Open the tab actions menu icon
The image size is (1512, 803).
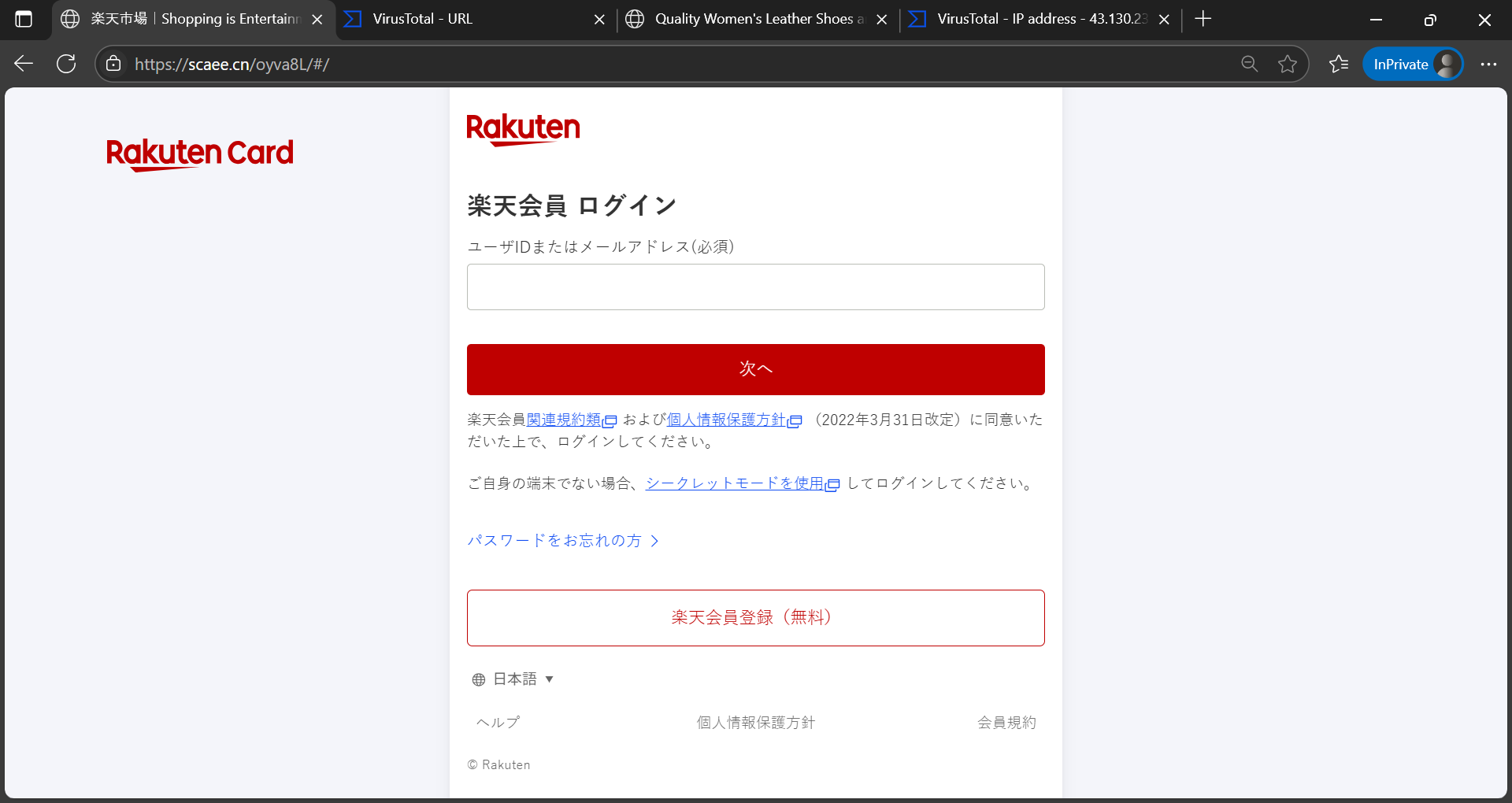click(x=24, y=19)
